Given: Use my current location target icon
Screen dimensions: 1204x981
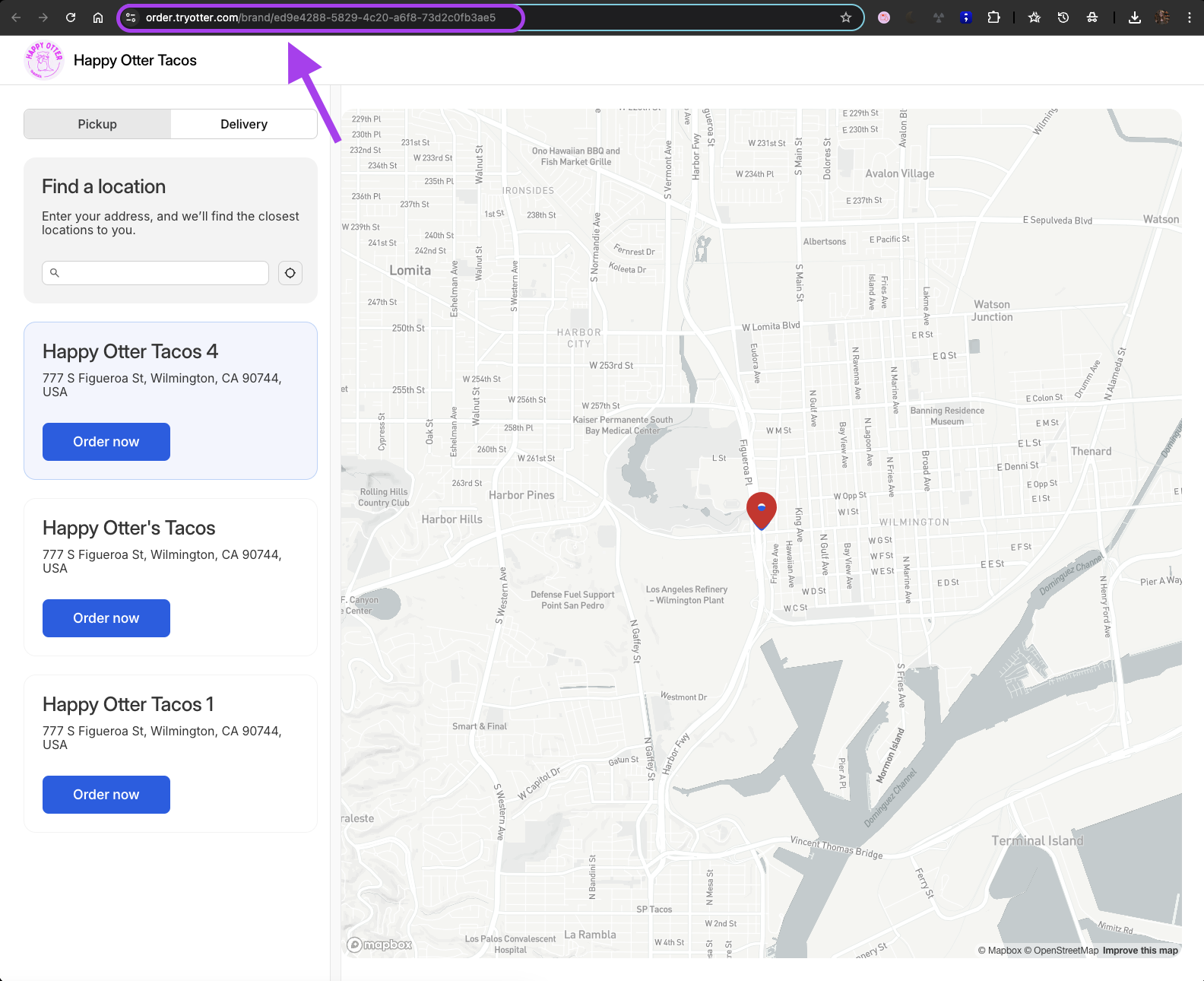Looking at the screenshot, I should coord(290,273).
